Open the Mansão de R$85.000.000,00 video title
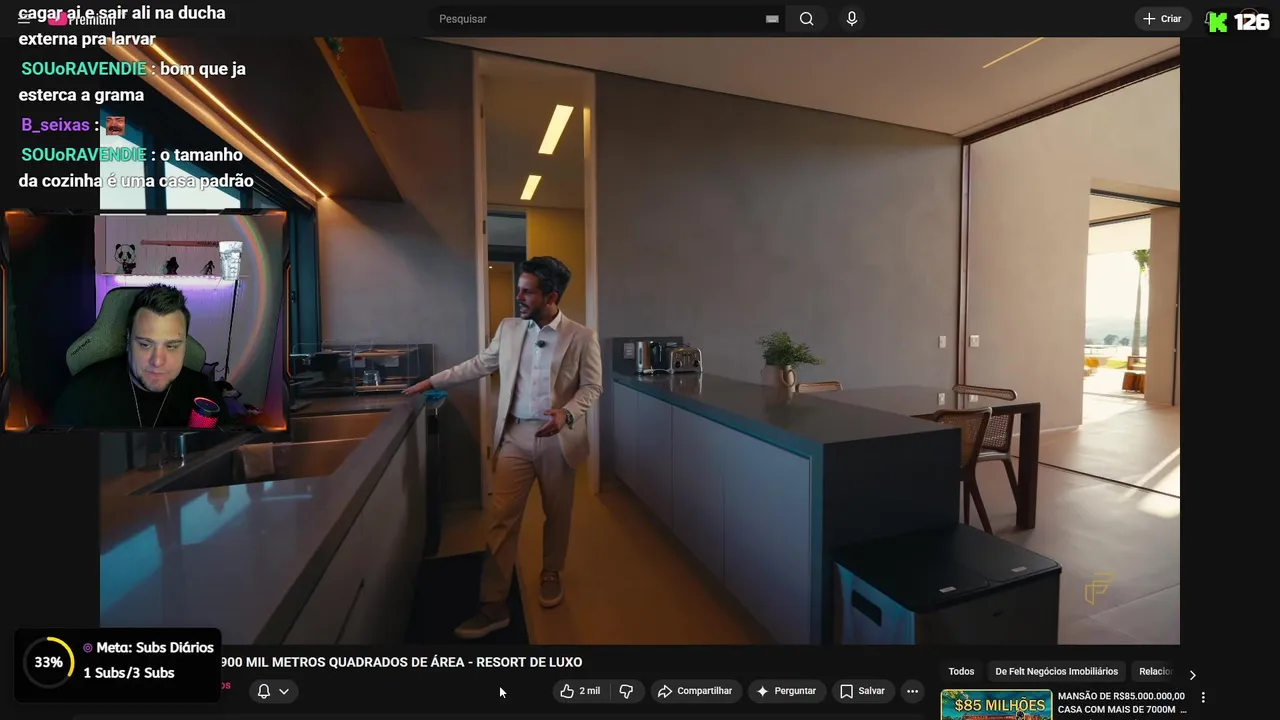This screenshot has height=720, width=1280. (1122, 703)
